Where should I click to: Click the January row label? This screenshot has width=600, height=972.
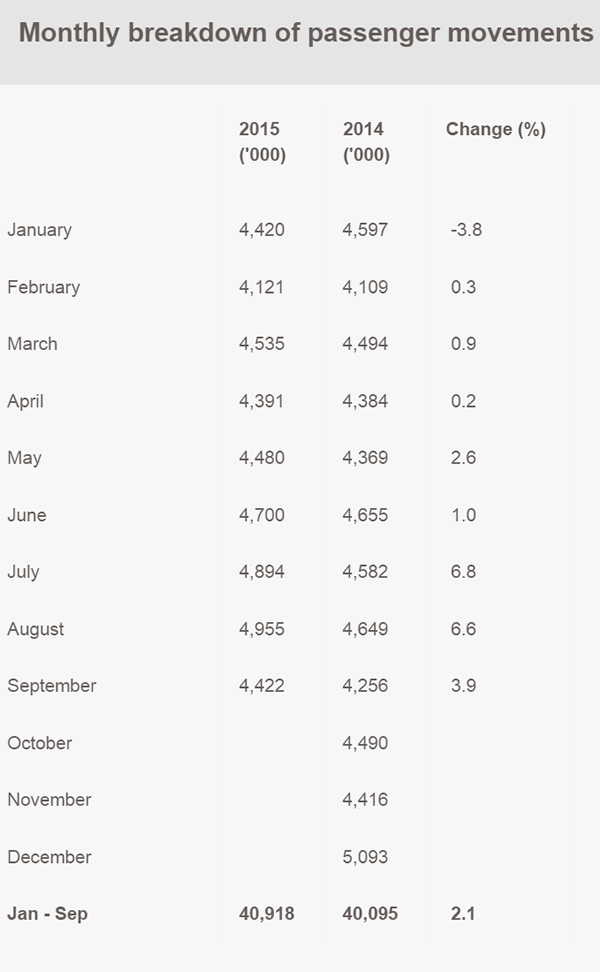40,230
